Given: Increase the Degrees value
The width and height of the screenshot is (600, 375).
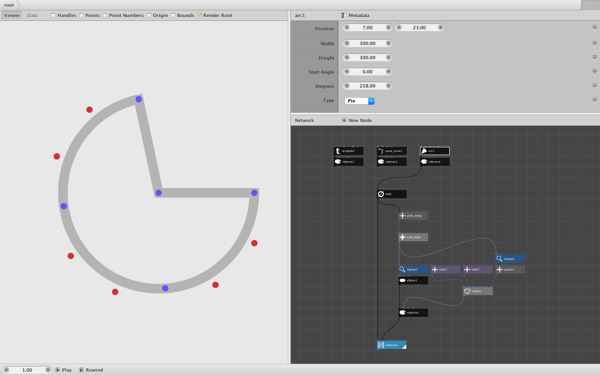Looking at the screenshot, I should [x=388, y=86].
